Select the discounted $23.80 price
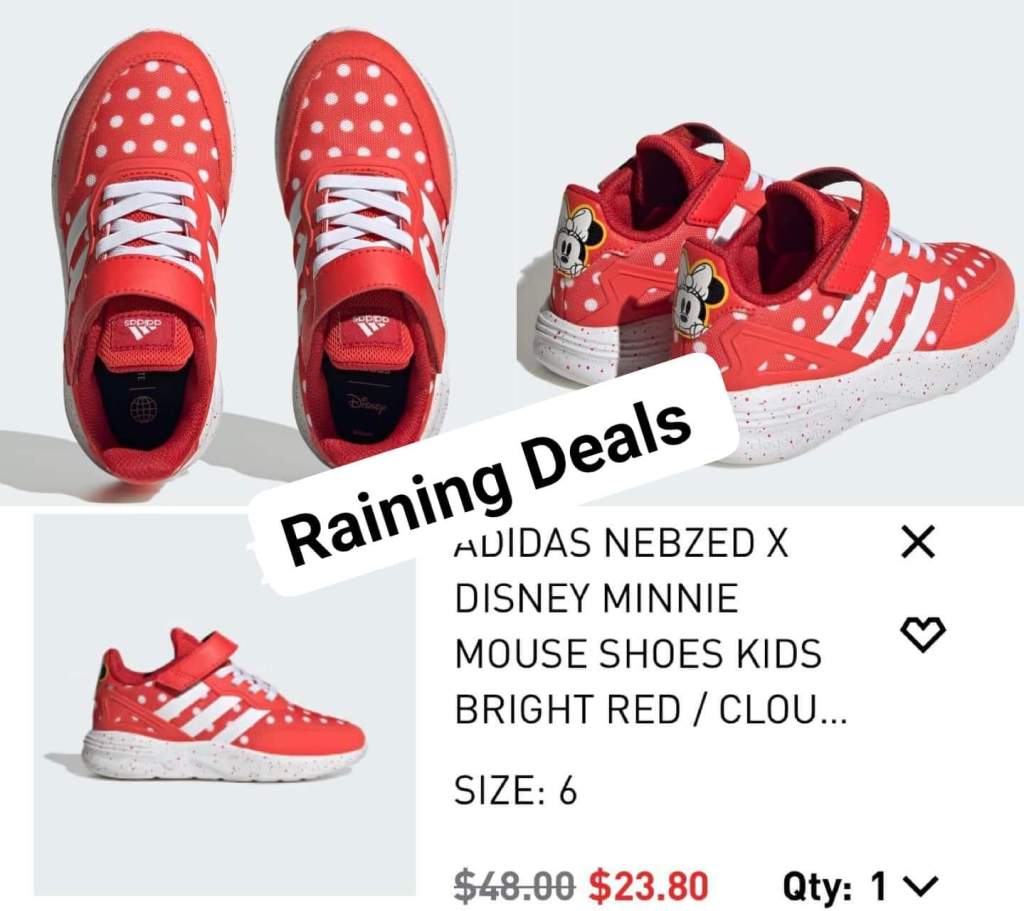 tap(648, 886)
